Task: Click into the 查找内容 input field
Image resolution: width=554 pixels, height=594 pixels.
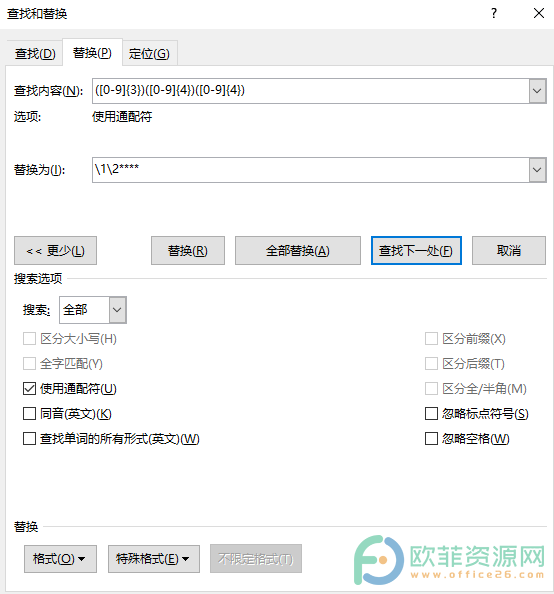Action: point(310,91)
